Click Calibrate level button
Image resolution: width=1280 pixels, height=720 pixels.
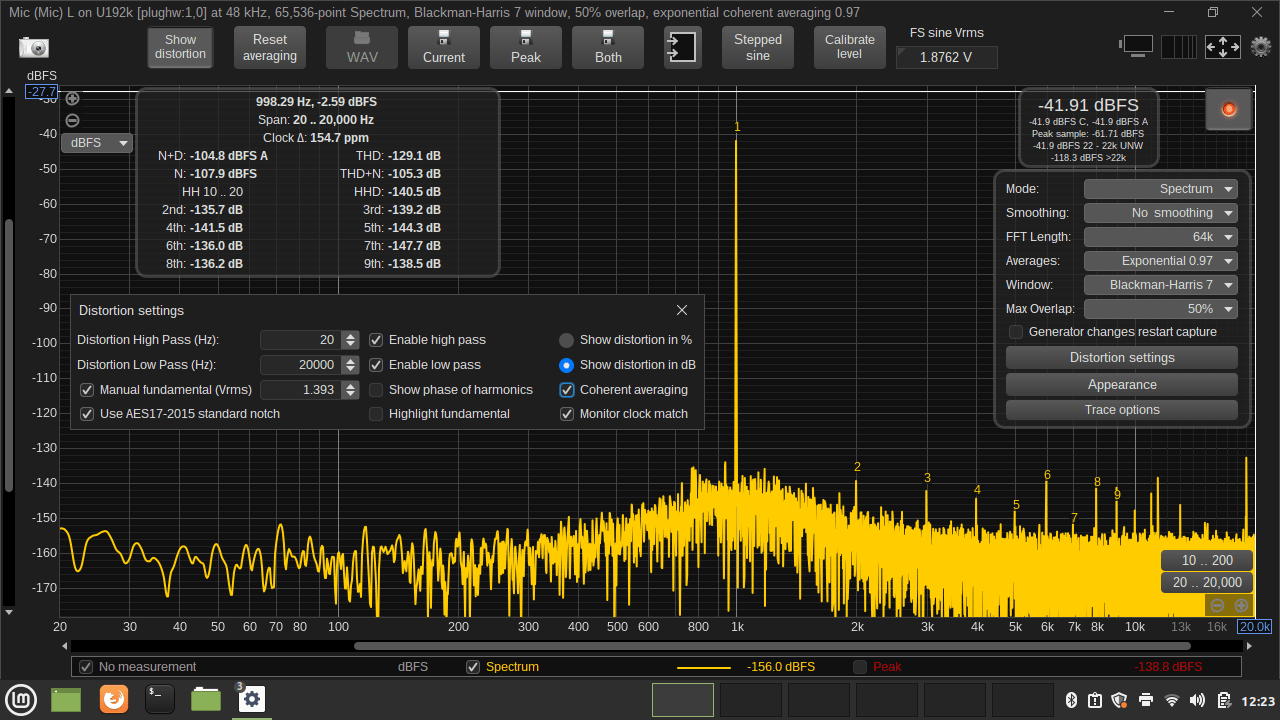tap(850, 47)
